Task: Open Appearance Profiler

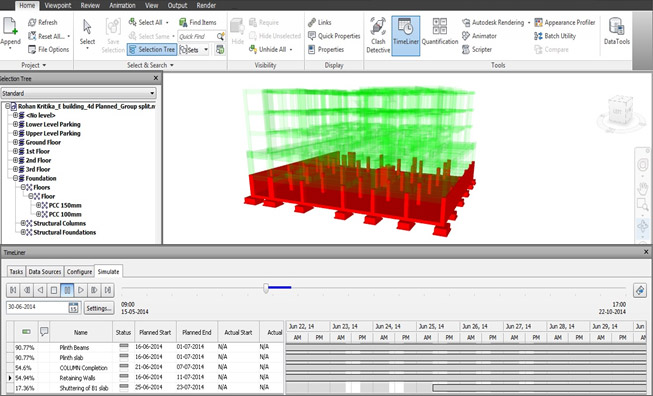Action: tap(565, 22)
